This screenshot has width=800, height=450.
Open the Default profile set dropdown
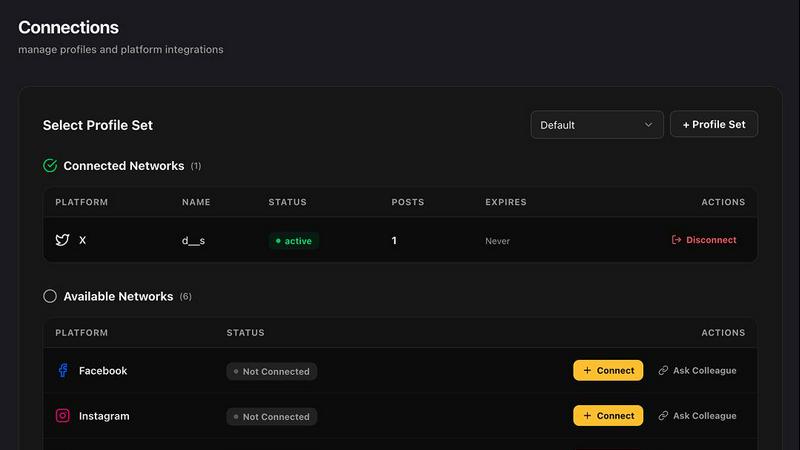point(597,125)
